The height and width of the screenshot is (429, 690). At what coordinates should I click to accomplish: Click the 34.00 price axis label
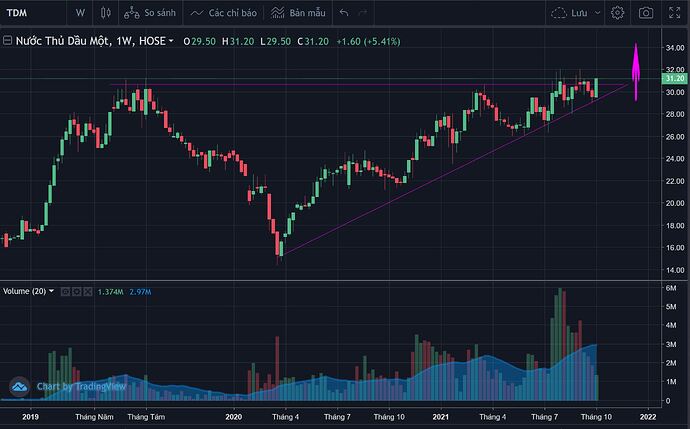[675, 48]
